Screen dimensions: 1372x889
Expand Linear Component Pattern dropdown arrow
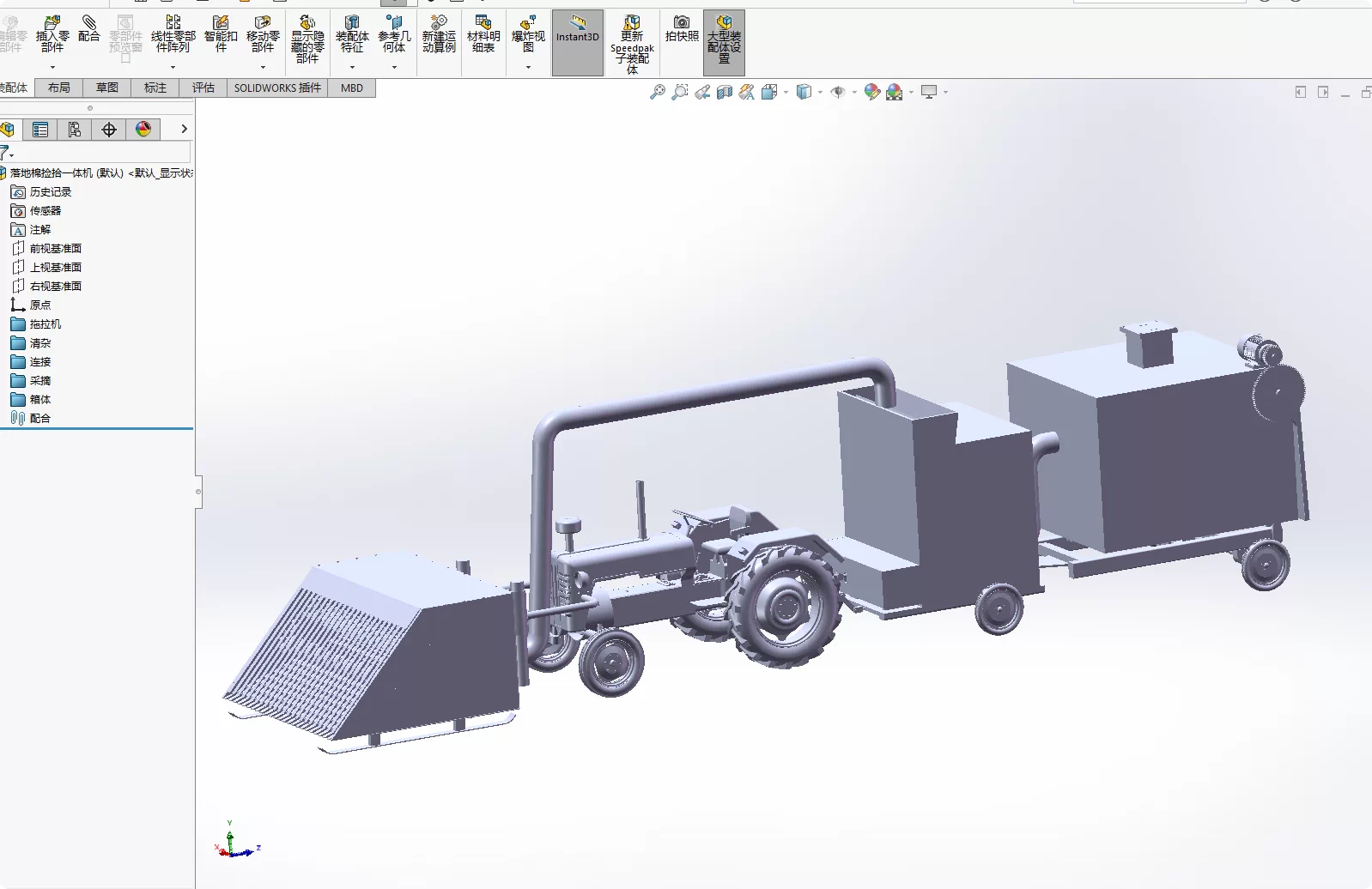coord(173,67)
